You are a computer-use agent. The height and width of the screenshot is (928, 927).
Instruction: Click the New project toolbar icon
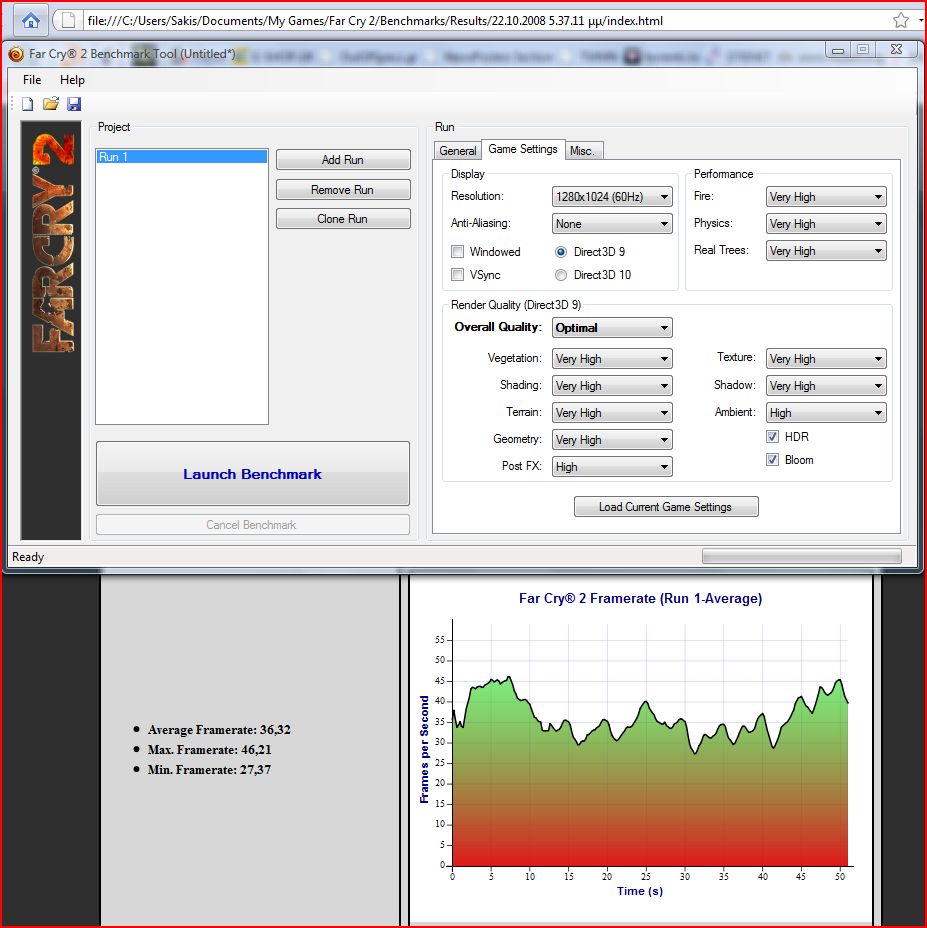27,104
